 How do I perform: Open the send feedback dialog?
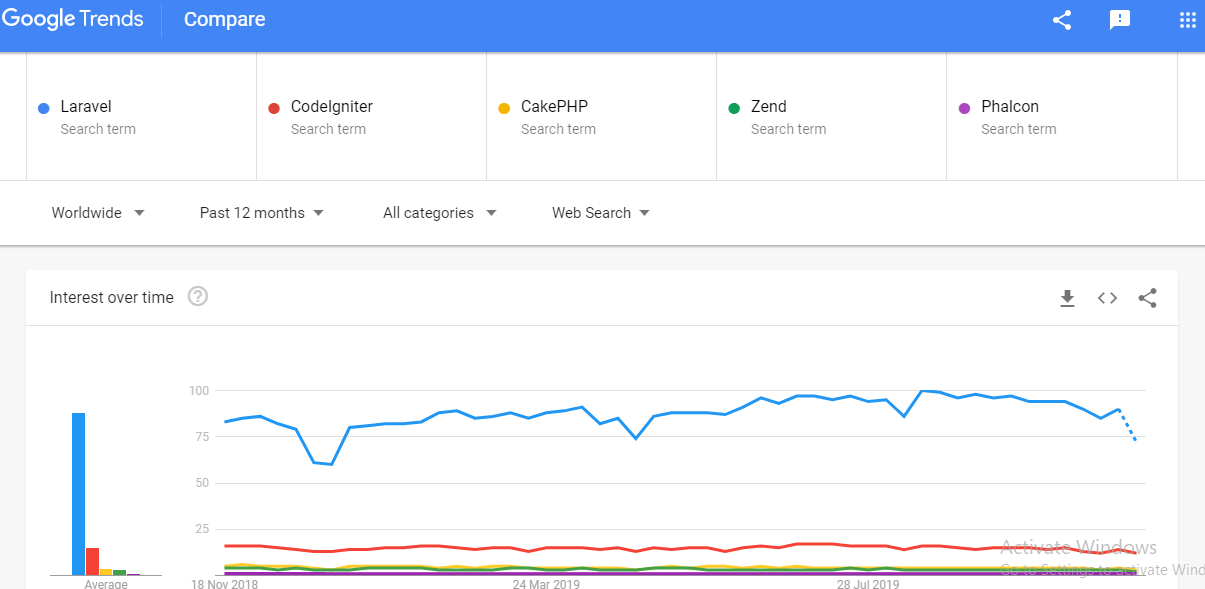pyautogui.click(x=1119, y=19)
